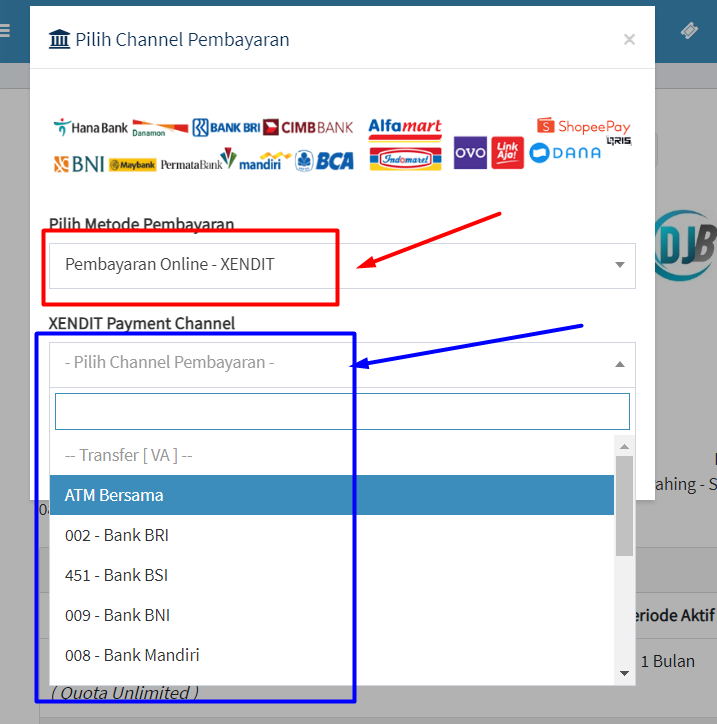Click the BCA logo
The height and width of the screenshot is (724, 717).
click(325, 161)
